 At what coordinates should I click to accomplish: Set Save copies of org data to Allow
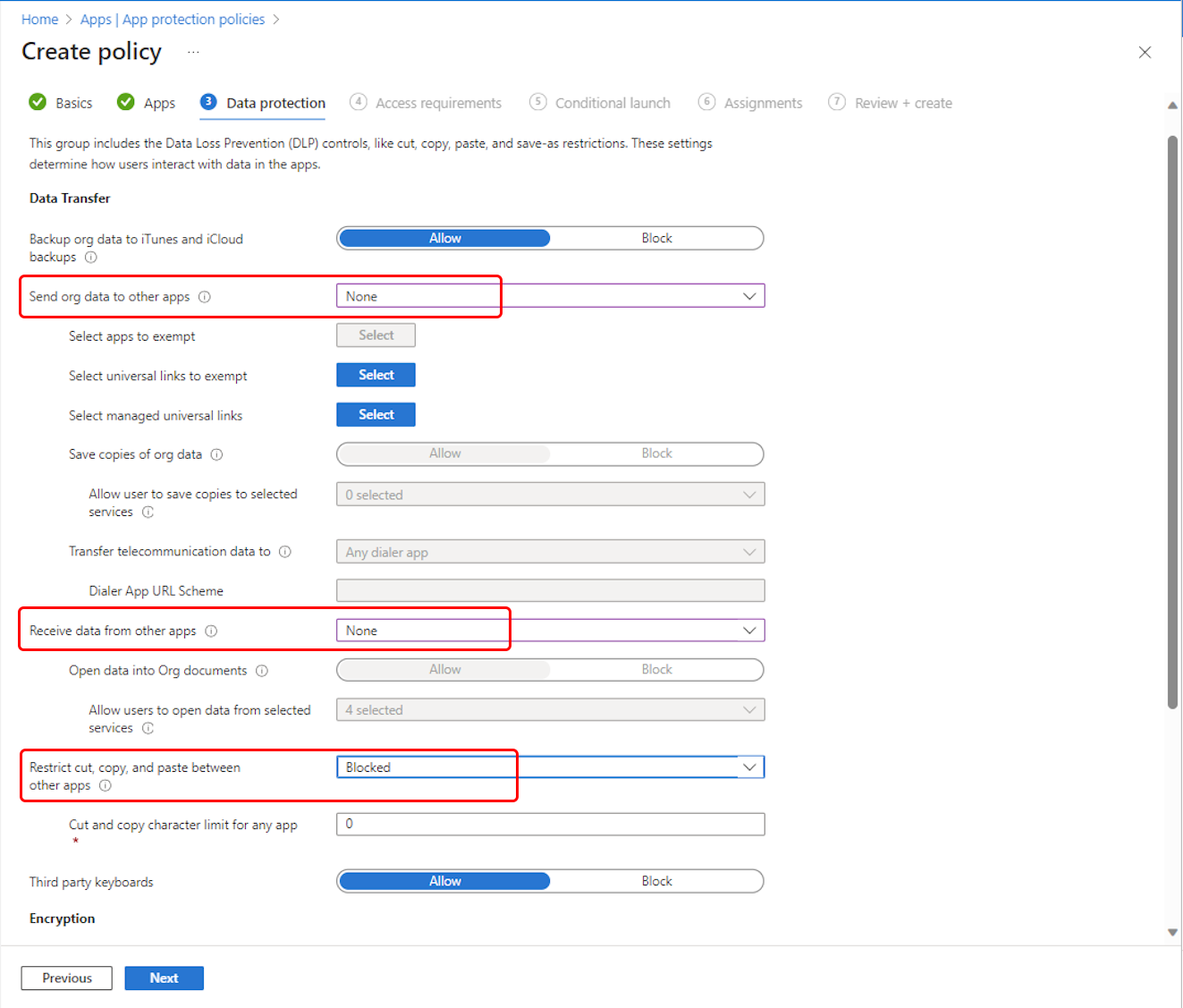click(x=444, y=453)
